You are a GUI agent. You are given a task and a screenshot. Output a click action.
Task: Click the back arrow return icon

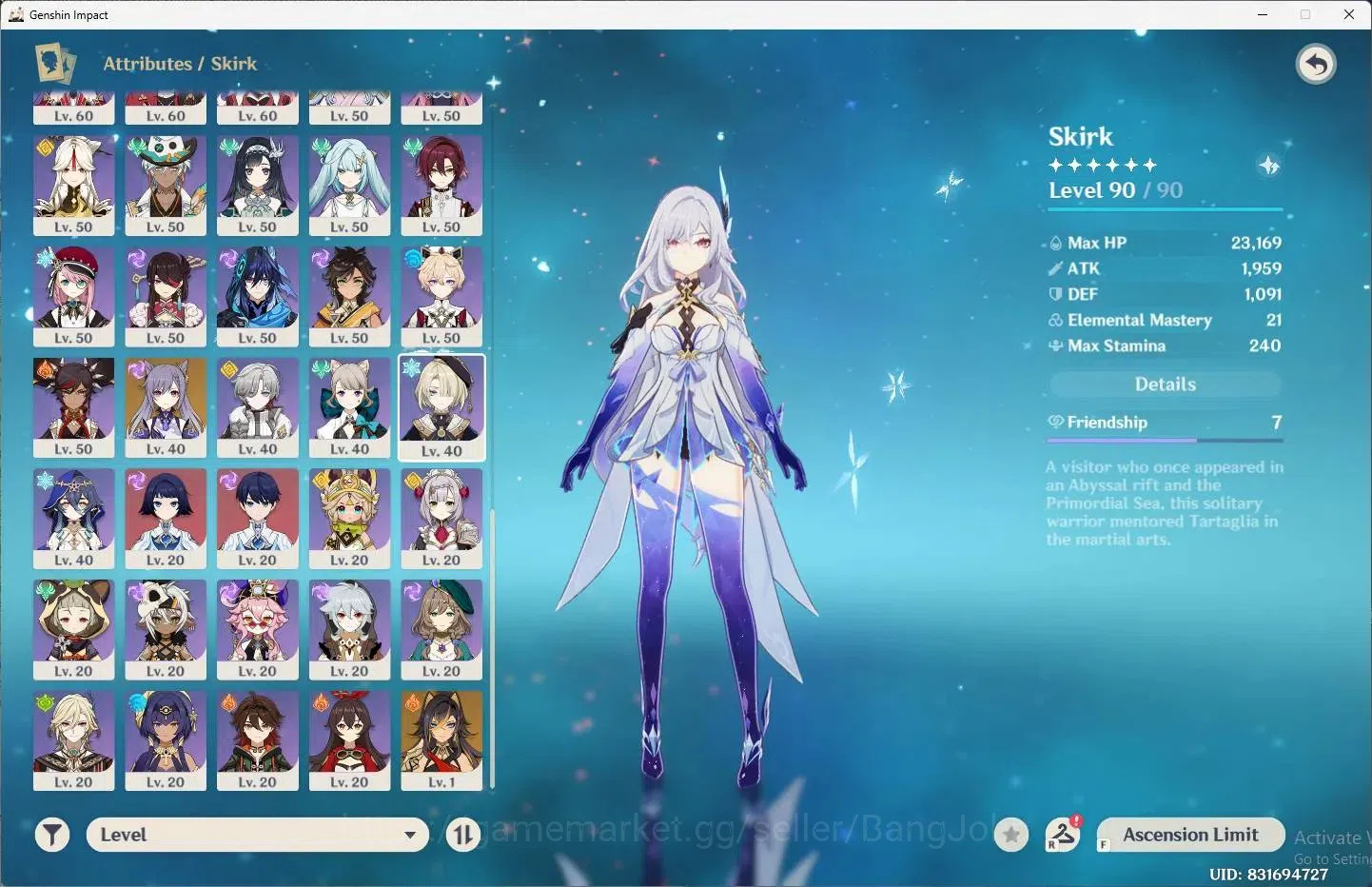pos(1316,65)
